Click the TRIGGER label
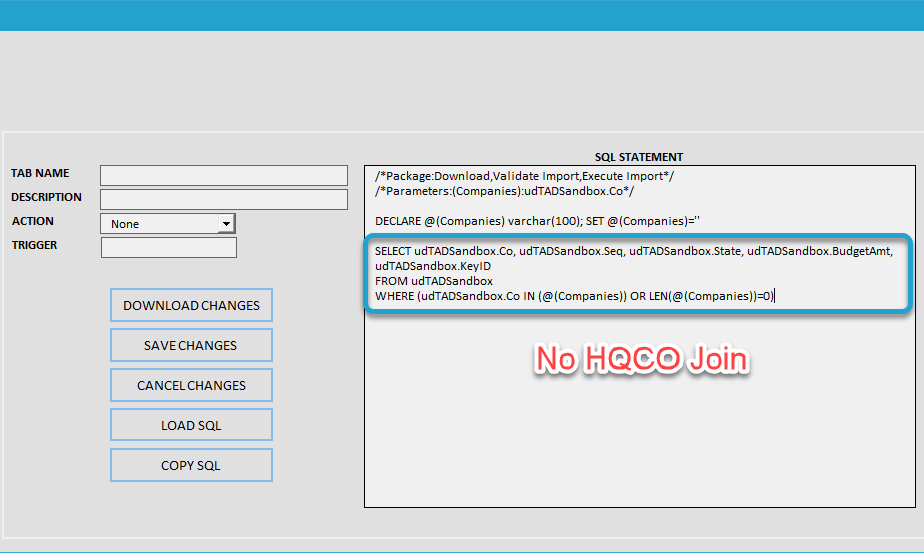This screenshot has width=924, height=553. click(35, 245)
